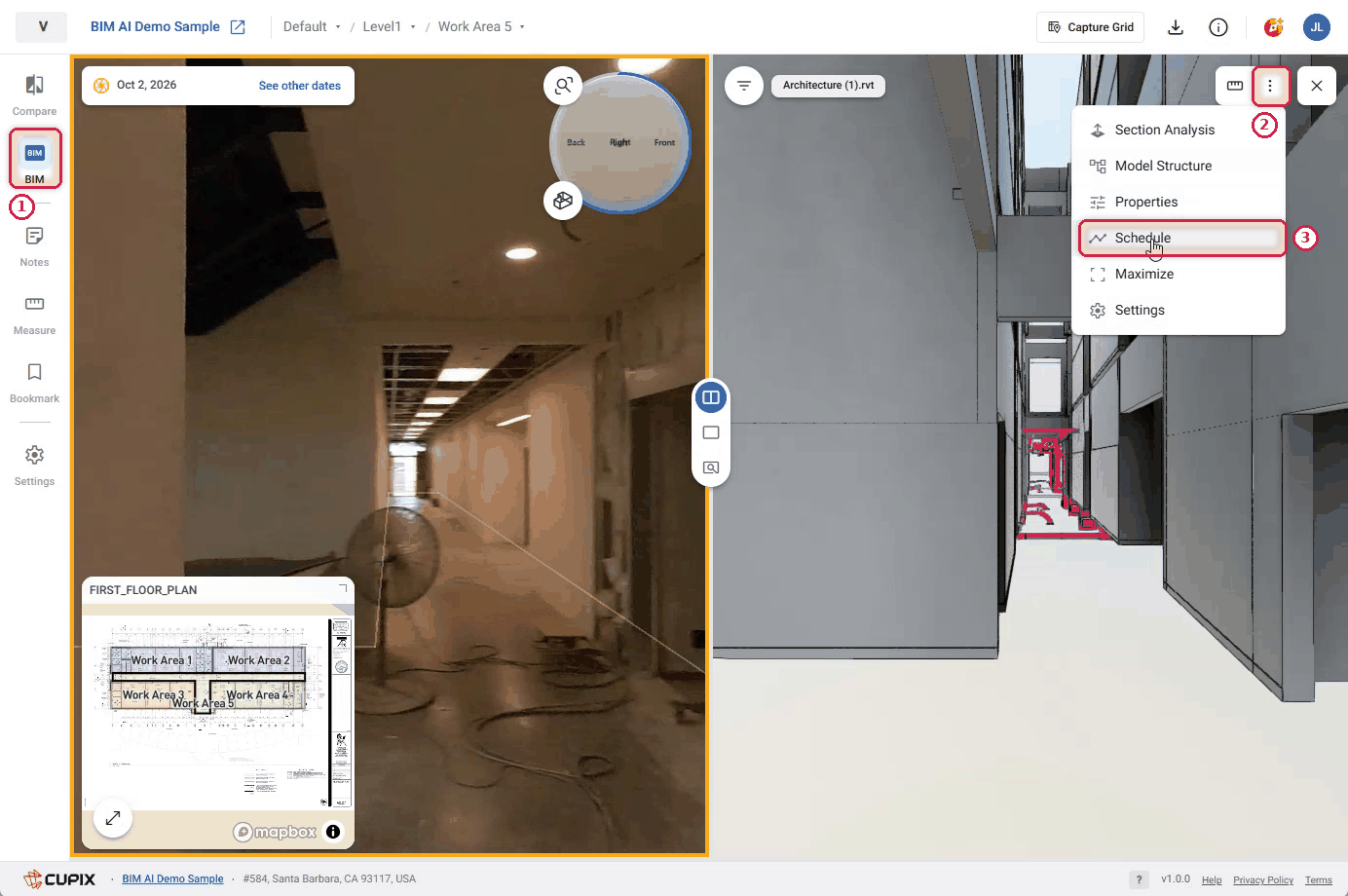Select Maximize from the menu
1348x896 pixels.
(1179, 274)
